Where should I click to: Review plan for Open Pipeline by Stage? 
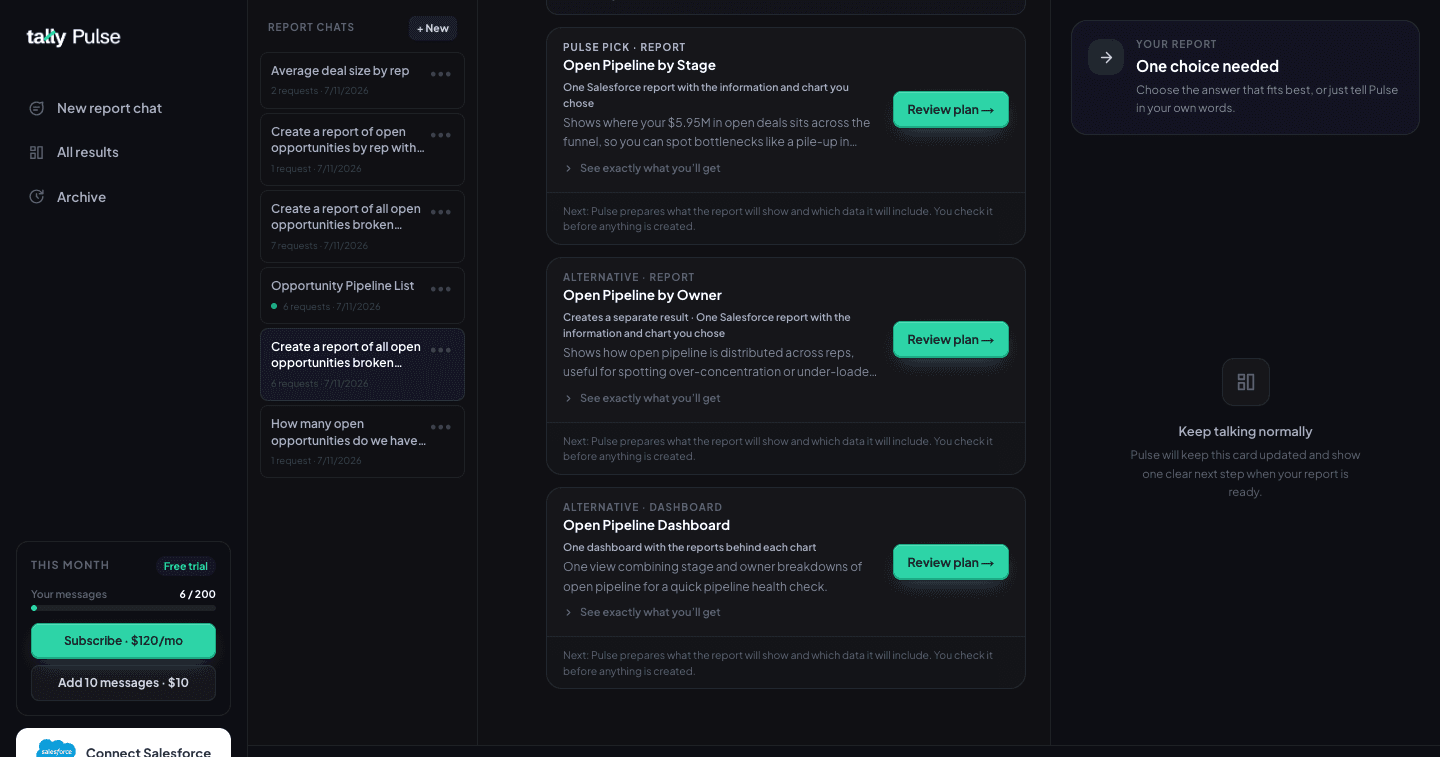951,110
